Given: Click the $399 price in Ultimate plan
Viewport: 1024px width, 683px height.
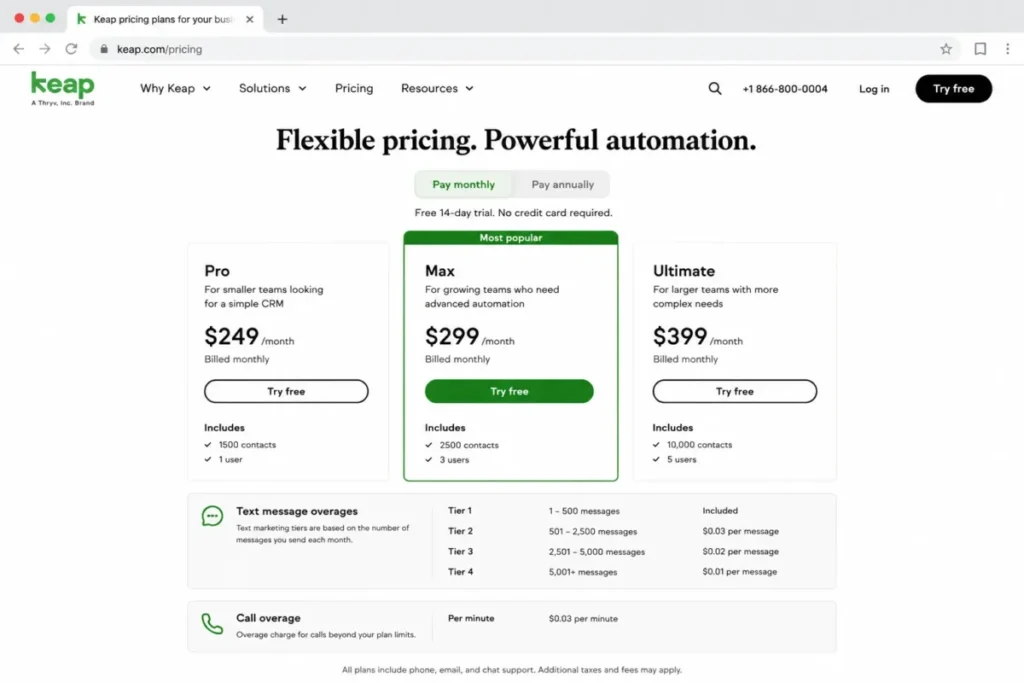Looking at the screenshot, I should click(x=680, y=336).
